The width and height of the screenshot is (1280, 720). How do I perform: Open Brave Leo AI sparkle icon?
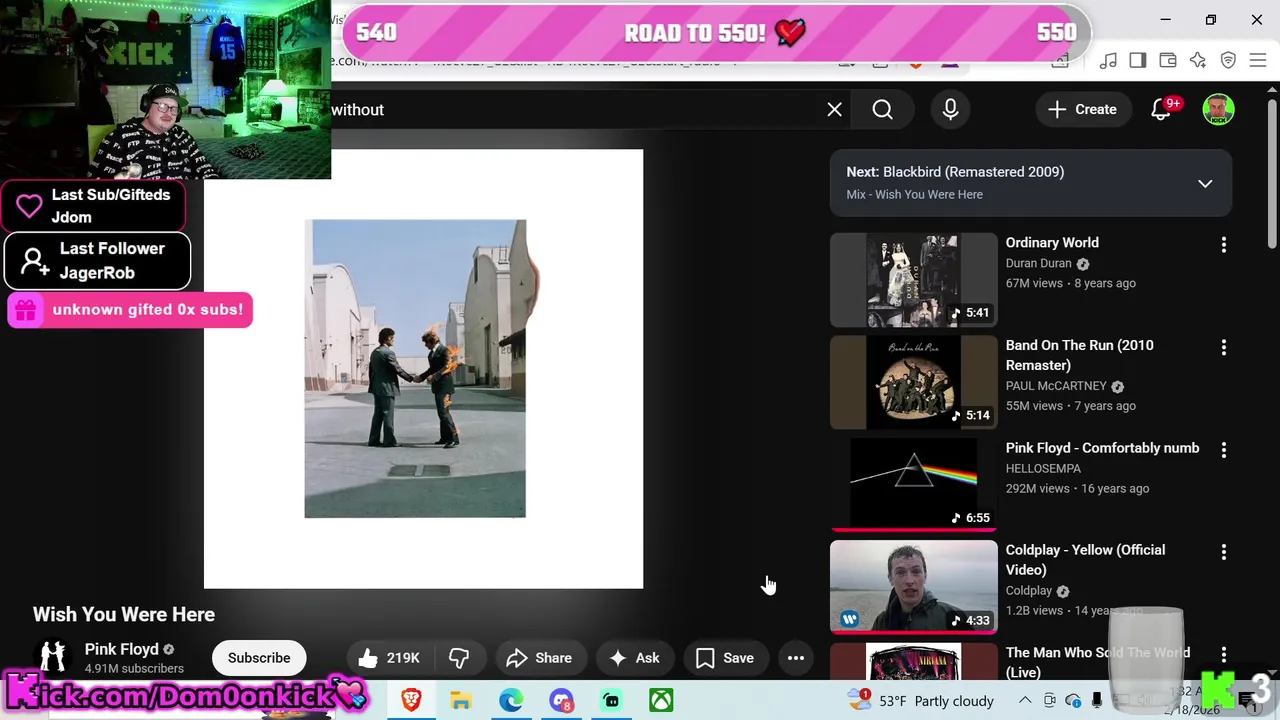pos(1198,61)
